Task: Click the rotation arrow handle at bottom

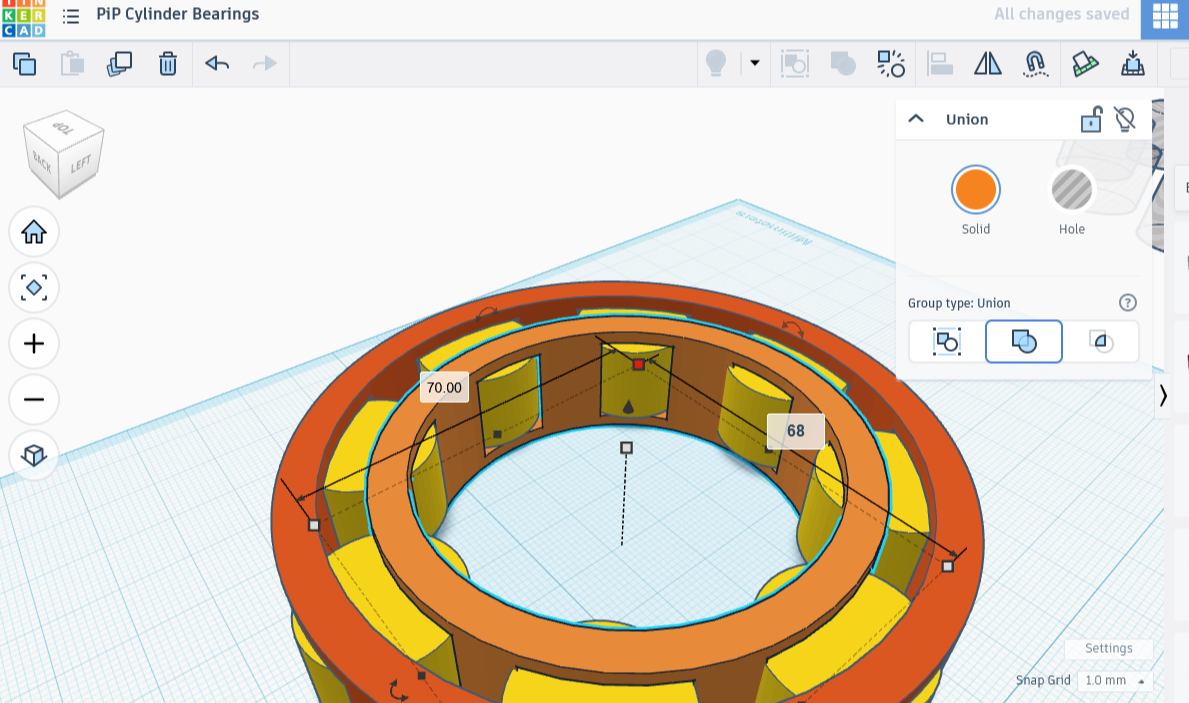Action: tap(398, 690)
